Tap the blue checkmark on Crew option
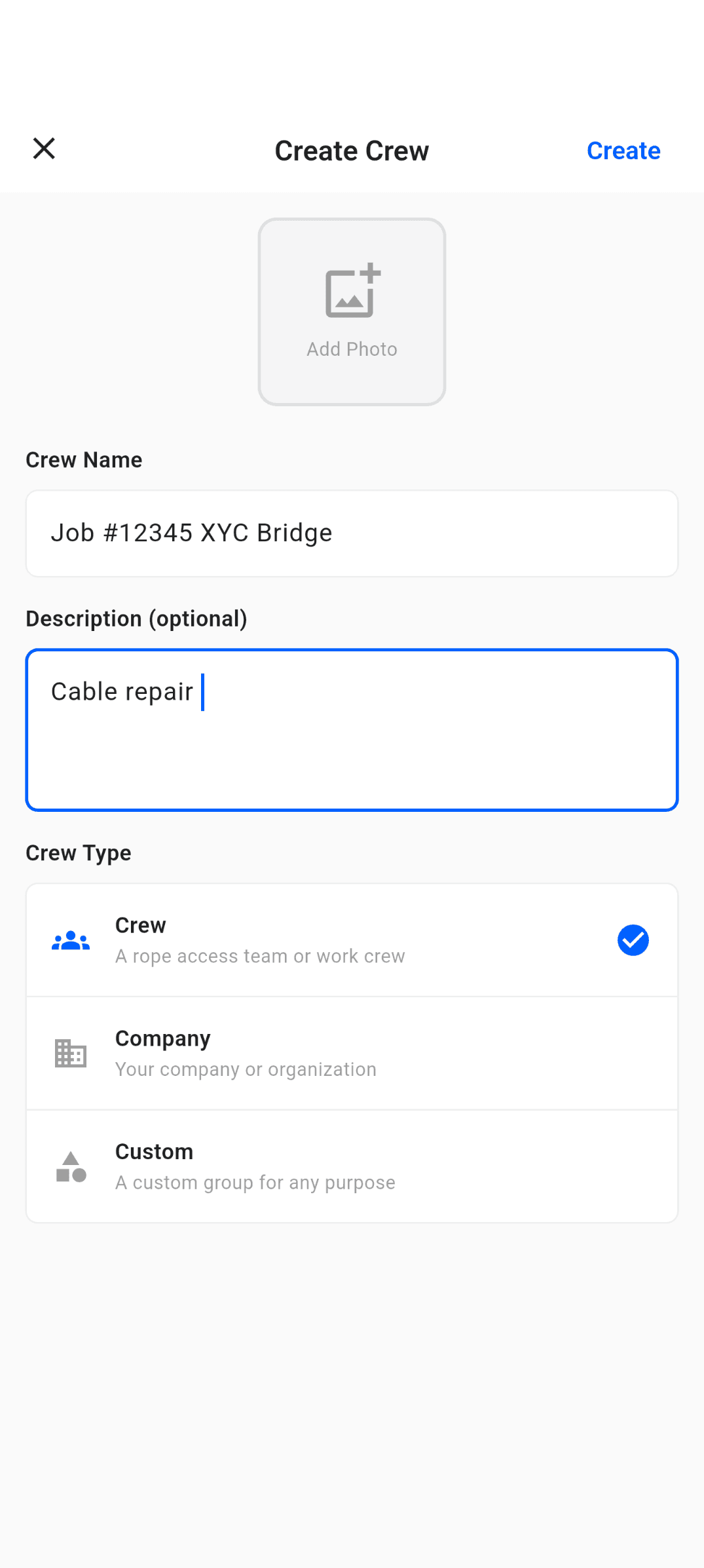Screen dimensions: 704x1568 tap(633, 940)
